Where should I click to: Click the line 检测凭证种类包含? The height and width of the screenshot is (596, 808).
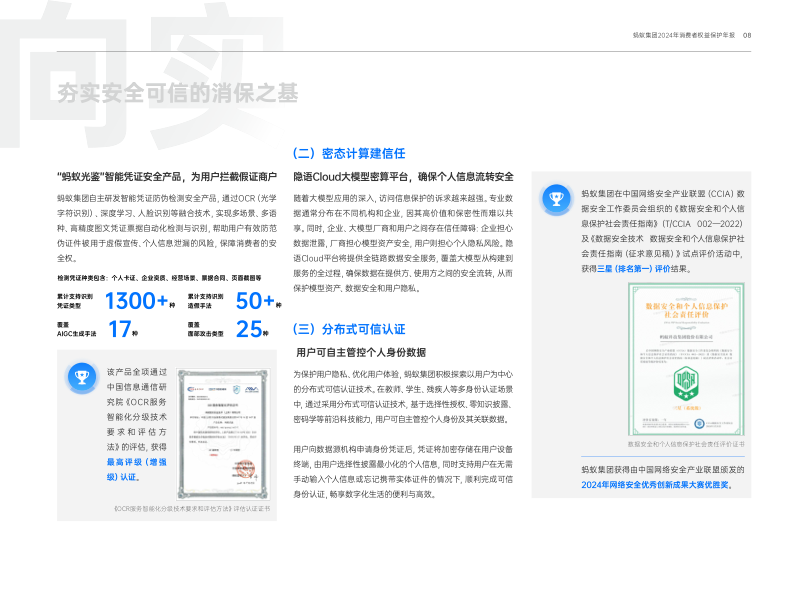click(159, 278)
